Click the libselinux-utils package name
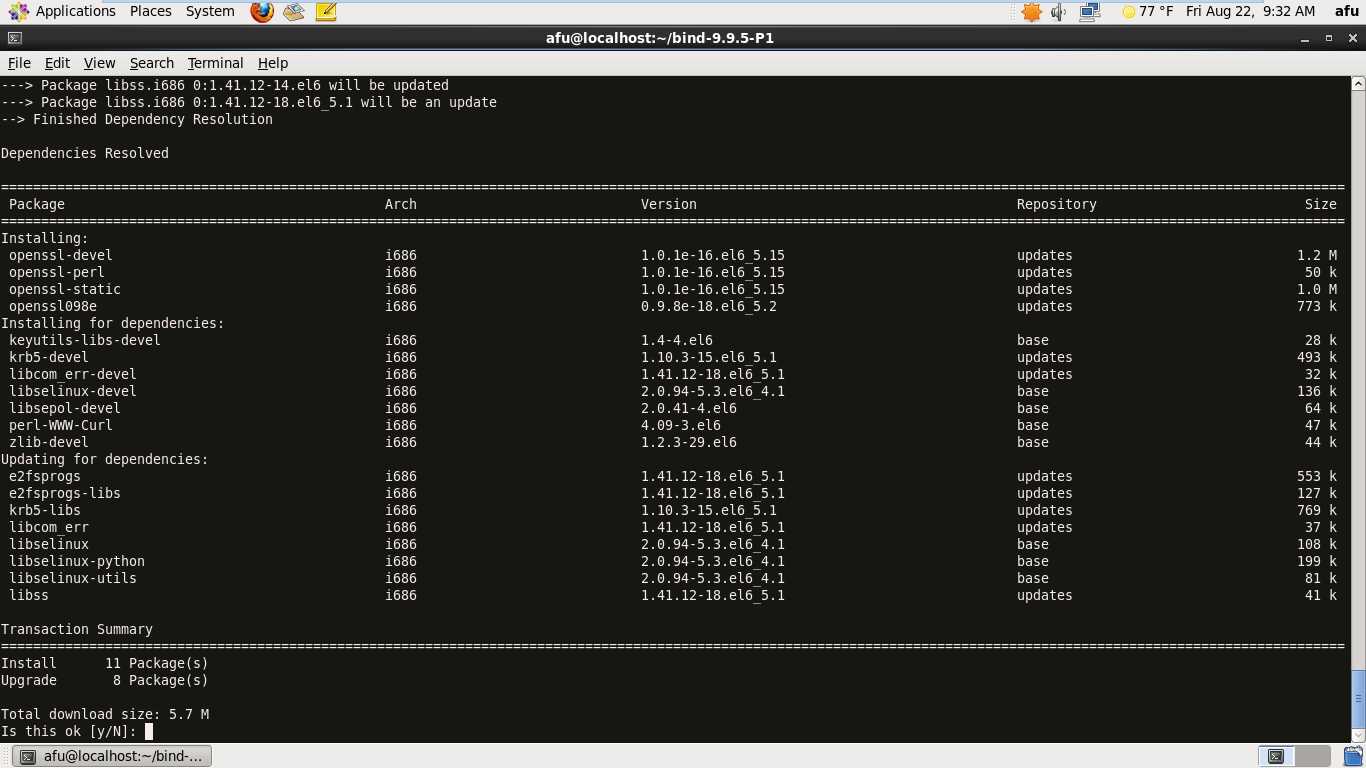This screenshot has width=1366, height=768. click(x=73, y=578)
